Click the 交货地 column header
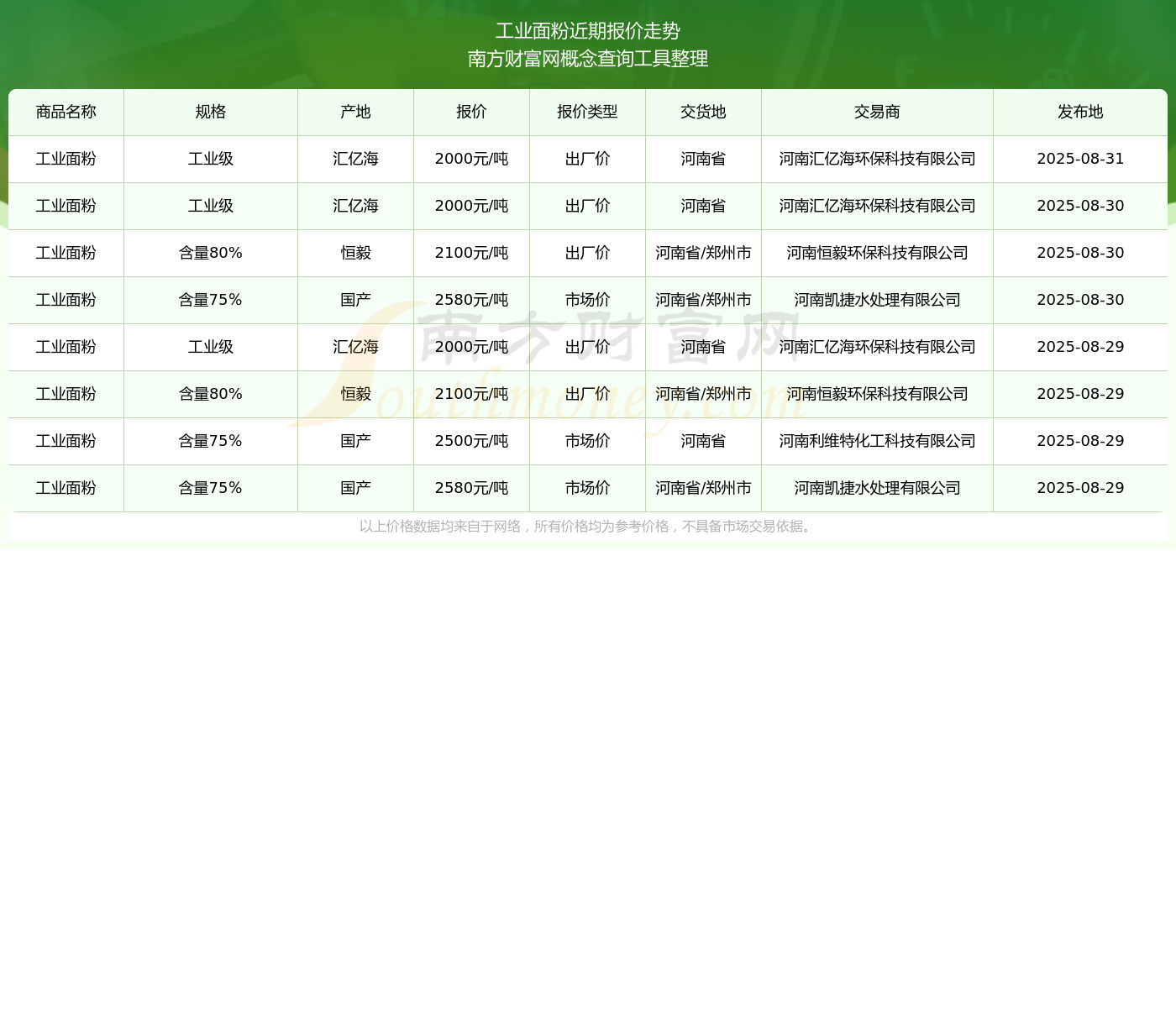Screen dimensions: 1176x1012 [x=704, y=112]
